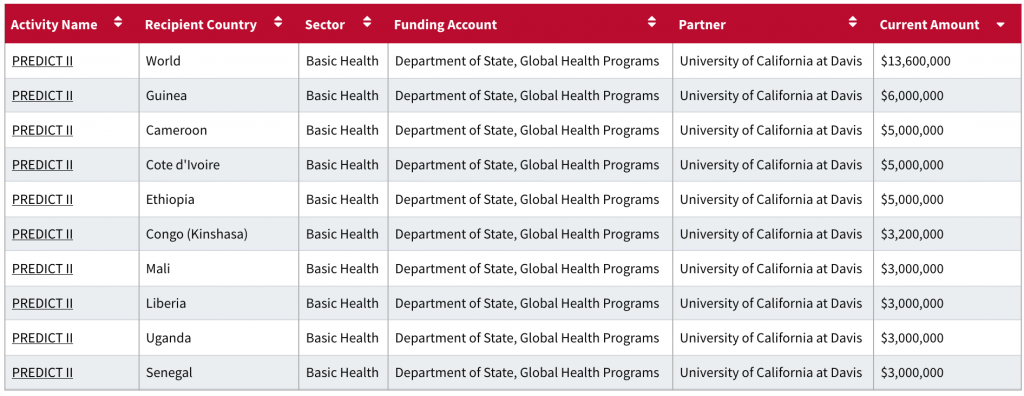Sort by Funding Account arrow icon
This screenshot has height=396, width=1024.
pyautogui.click(x=652, y=22)
